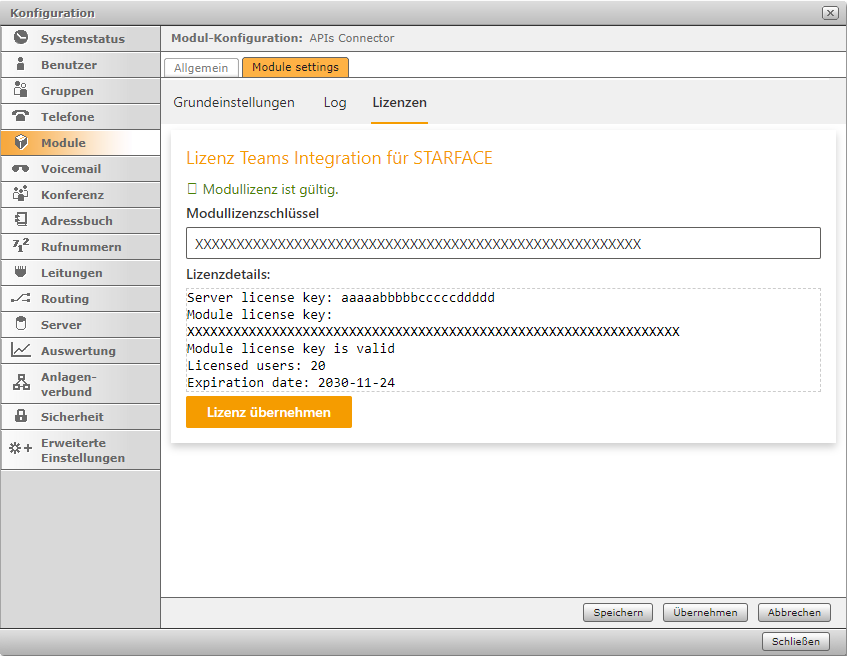Viewport: 847px width, 656px height.
Task: Select Leitungen in sidebar
Action: [80, 272]
